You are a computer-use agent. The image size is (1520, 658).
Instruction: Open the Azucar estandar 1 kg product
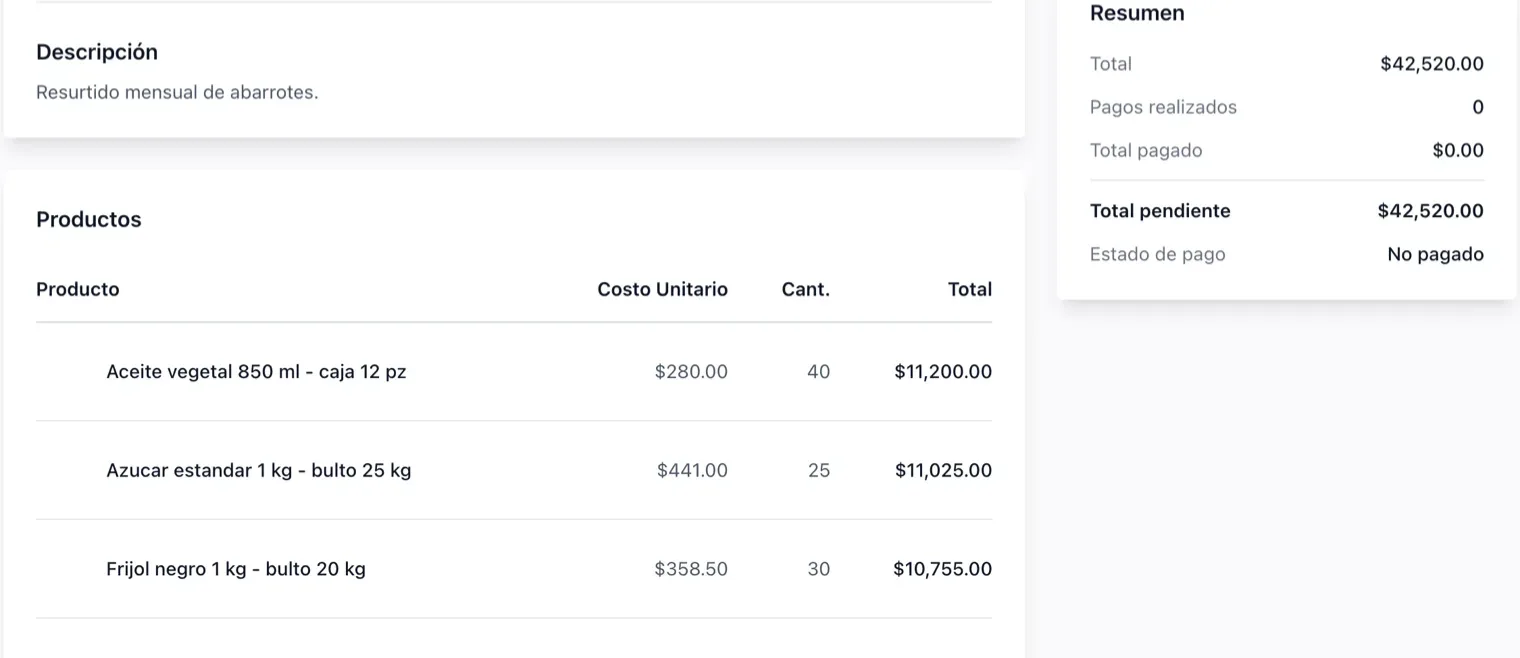tap(258, 470)
